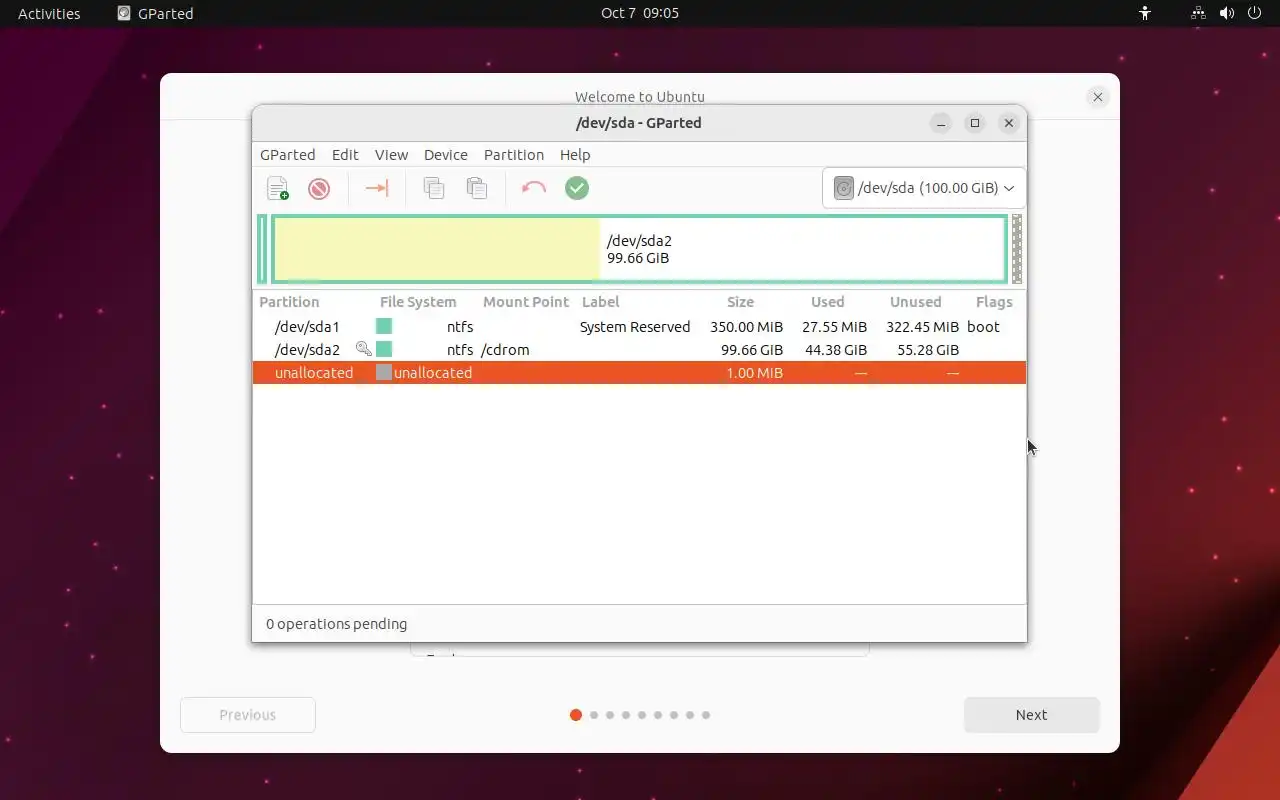The width and height of the screenshot is (1280, 800).
Task: Click the 44.38 GiB used value
Action: [x=836, y=350]
